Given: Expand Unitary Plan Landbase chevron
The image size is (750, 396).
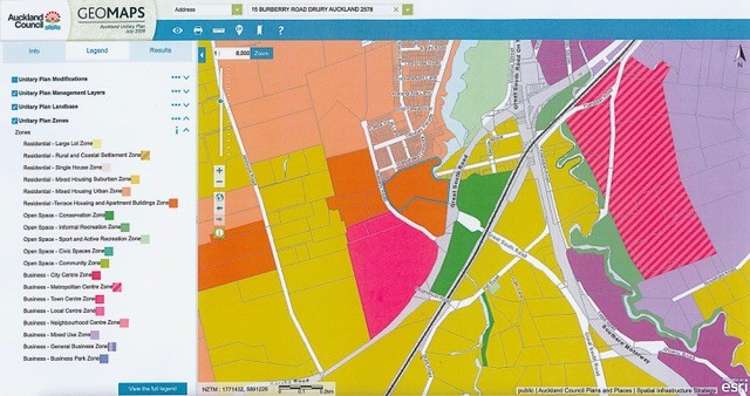Looking at the screenshot, I should tap(187, 105).
